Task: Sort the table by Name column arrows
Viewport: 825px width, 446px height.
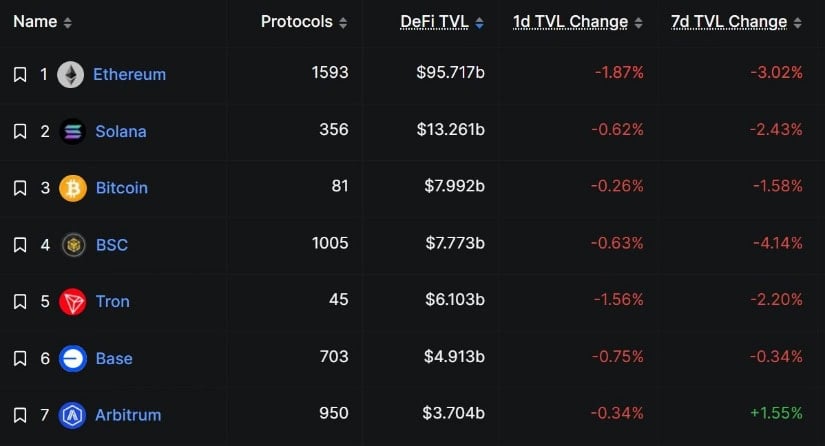Action: (x=67, y=23)
